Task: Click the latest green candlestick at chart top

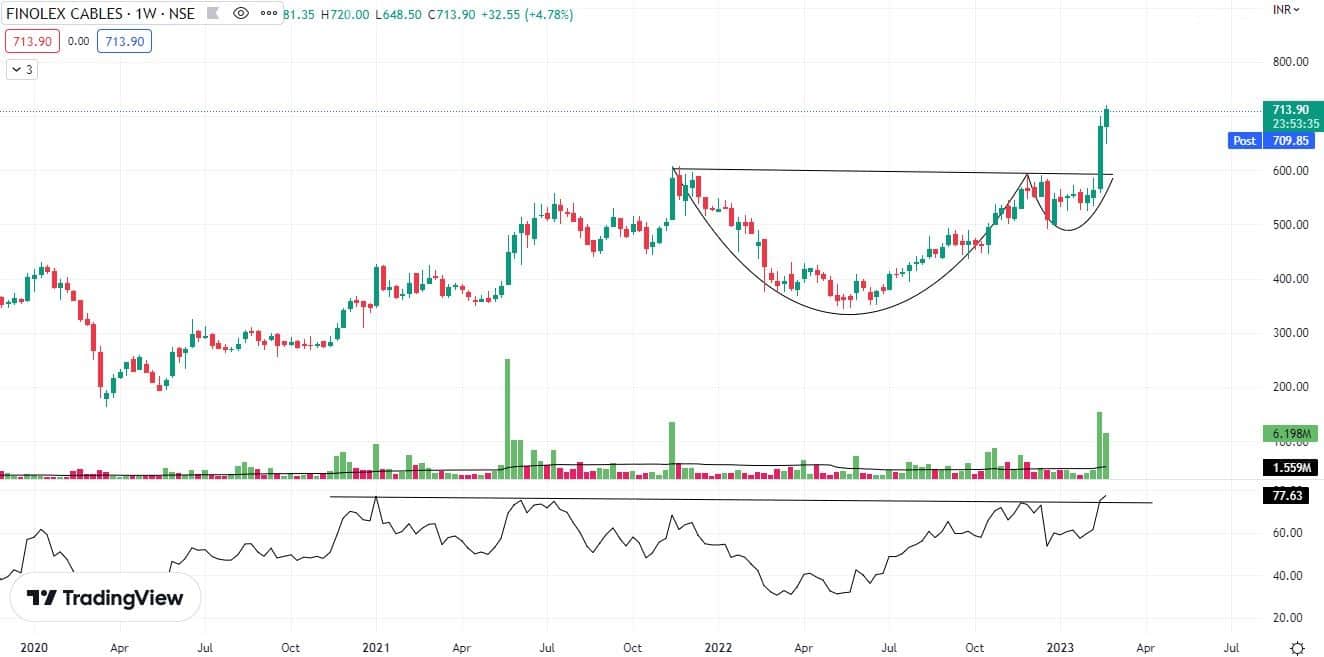Action: click(1107, 118)
